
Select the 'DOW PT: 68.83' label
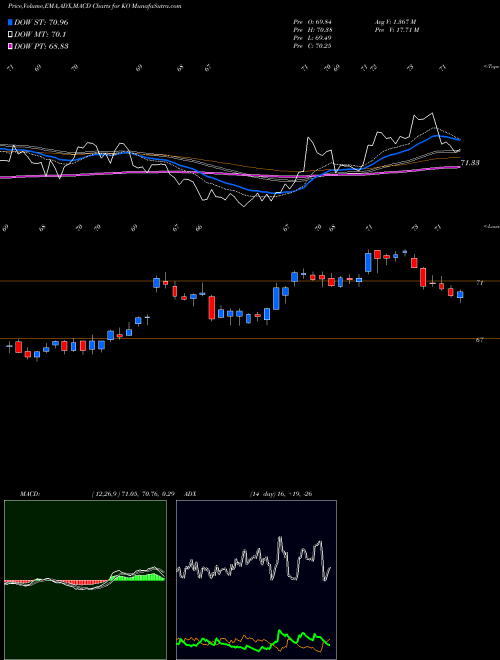pos(41,46)
